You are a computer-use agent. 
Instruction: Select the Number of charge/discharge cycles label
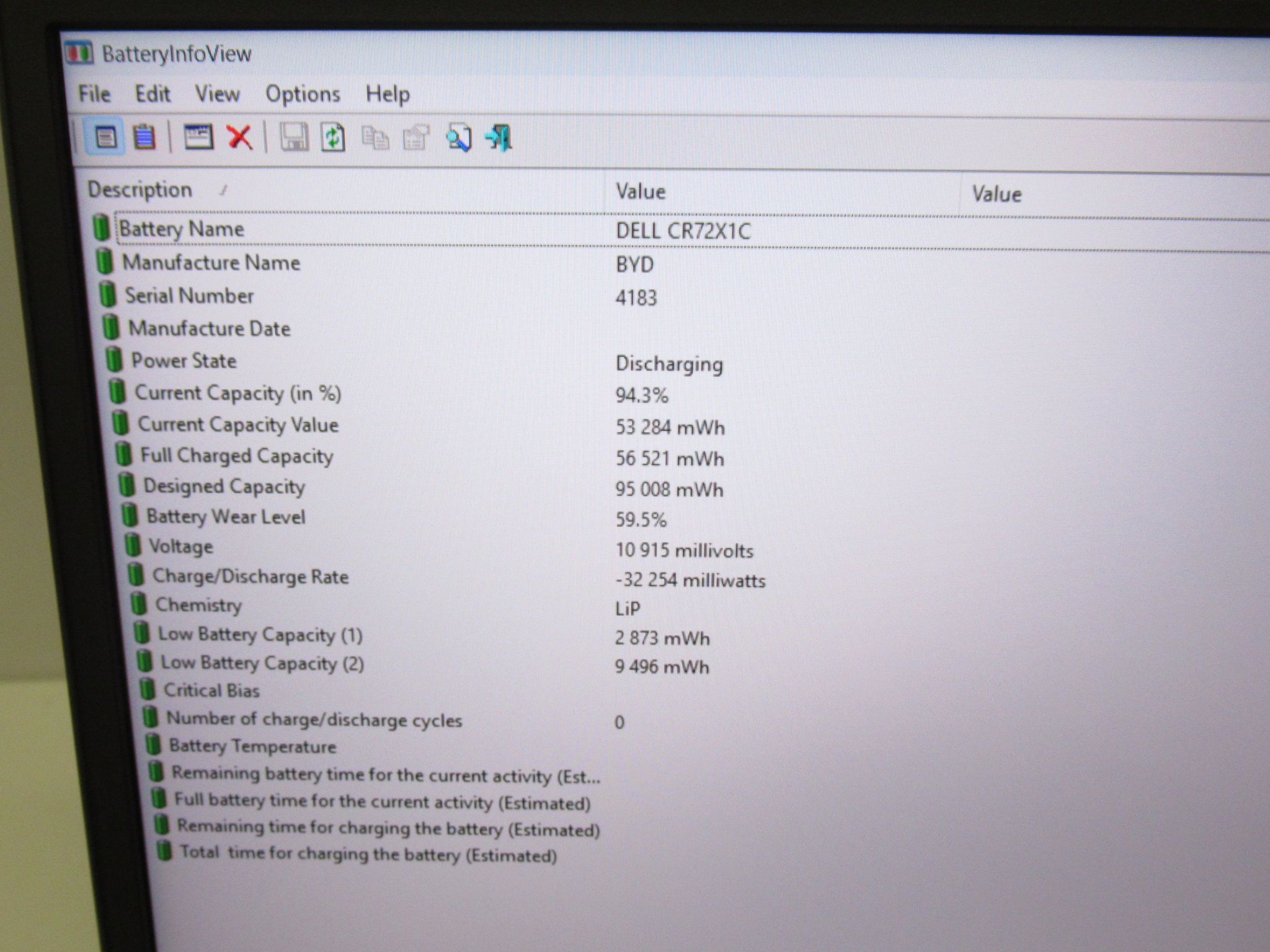click(x=314, y=719)
